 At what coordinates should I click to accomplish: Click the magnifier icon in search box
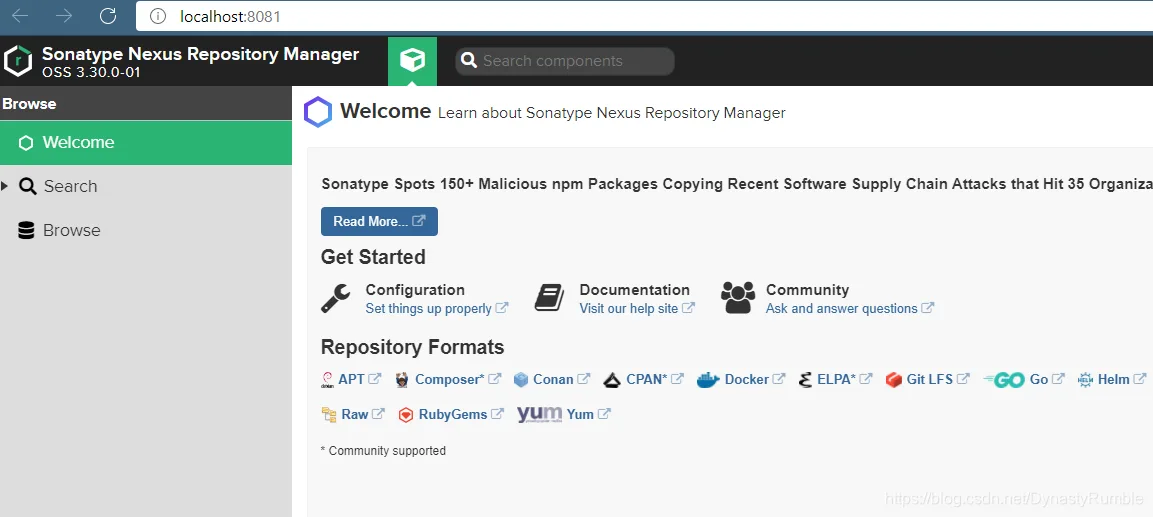click(x=468, y=61)
